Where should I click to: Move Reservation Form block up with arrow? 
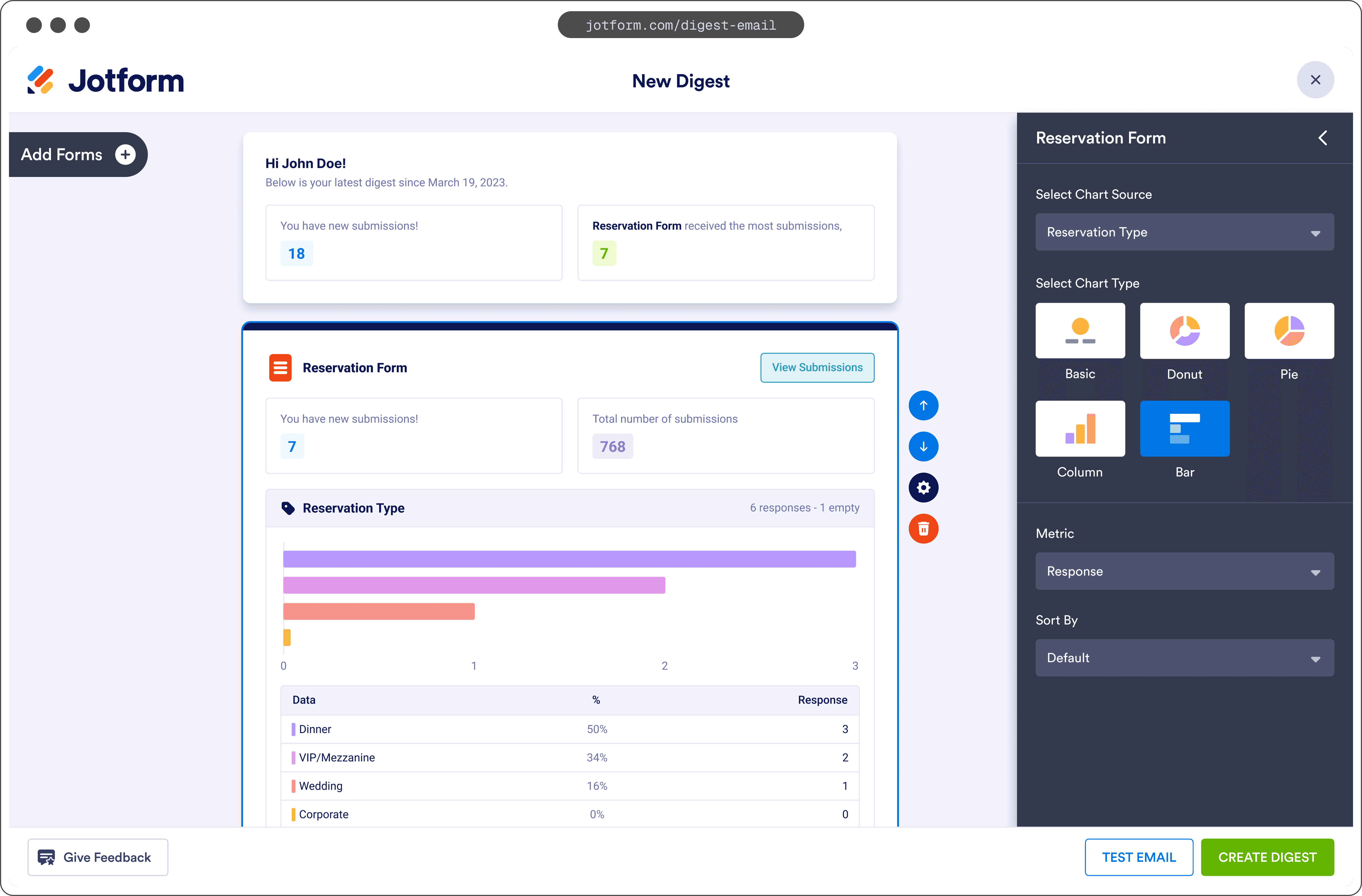pyautogui.click(x=923, y=406)
